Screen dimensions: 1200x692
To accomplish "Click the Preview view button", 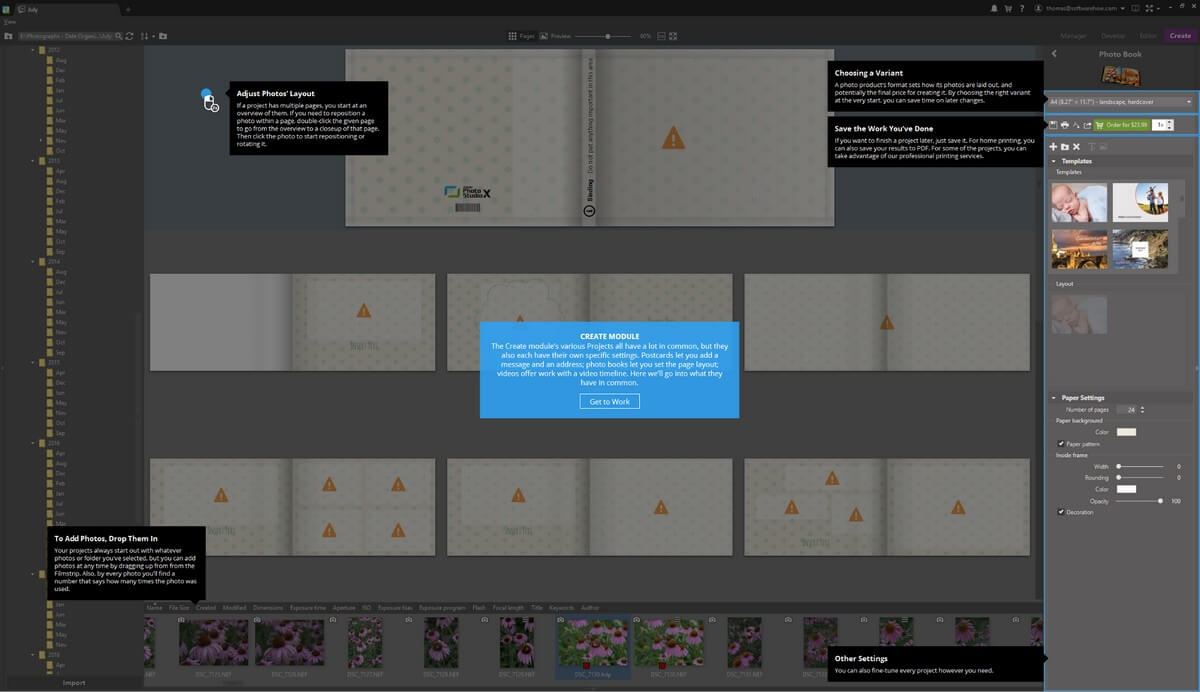I will 556,36.
